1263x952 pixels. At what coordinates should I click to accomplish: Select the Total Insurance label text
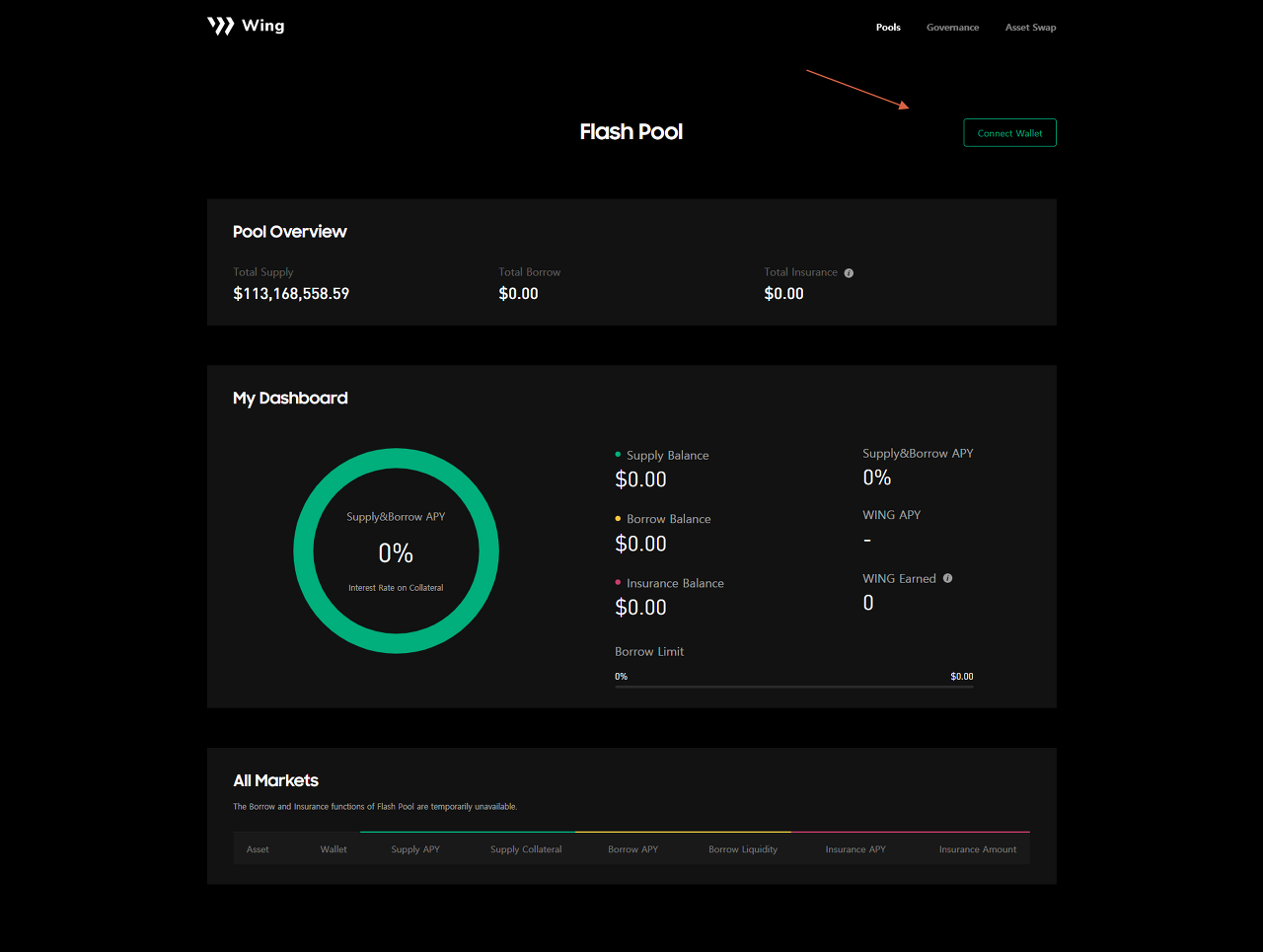800,272
